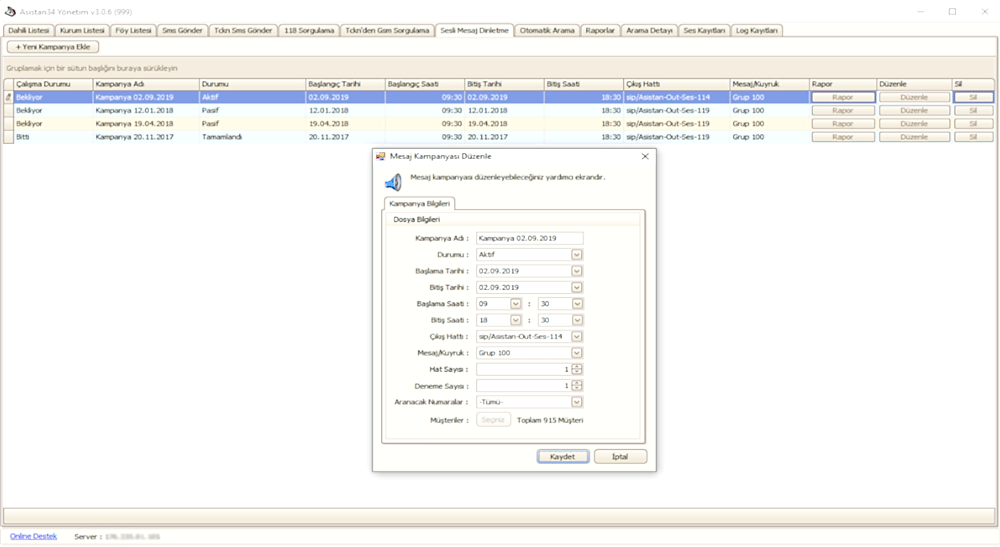The height and width of the screenshot is (547, 1000).
Task: Click the Asistan34 Yönetim app icon
Action: click(x=9, y=11)
